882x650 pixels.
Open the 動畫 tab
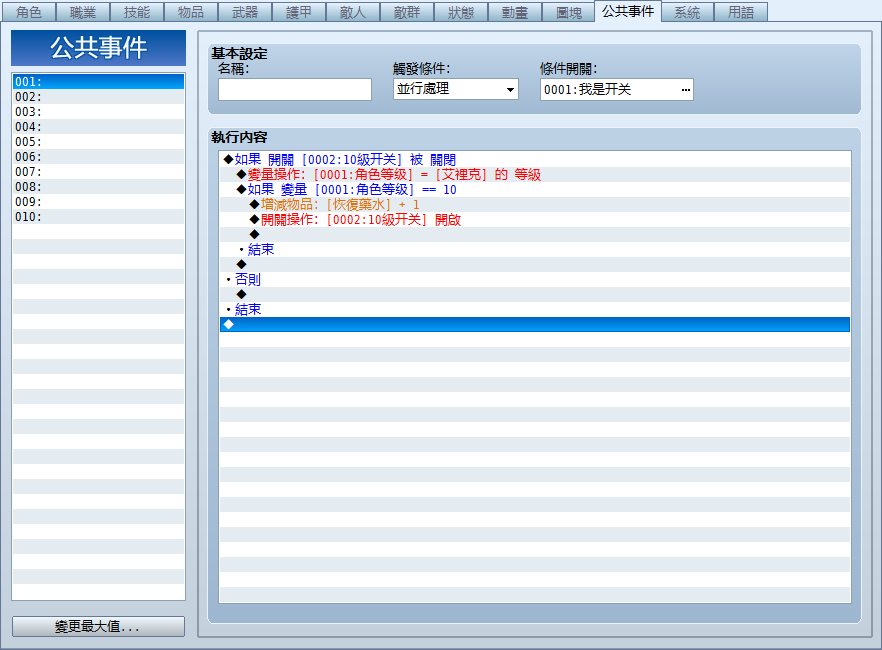pyautogui.click(x=515, y=12)
